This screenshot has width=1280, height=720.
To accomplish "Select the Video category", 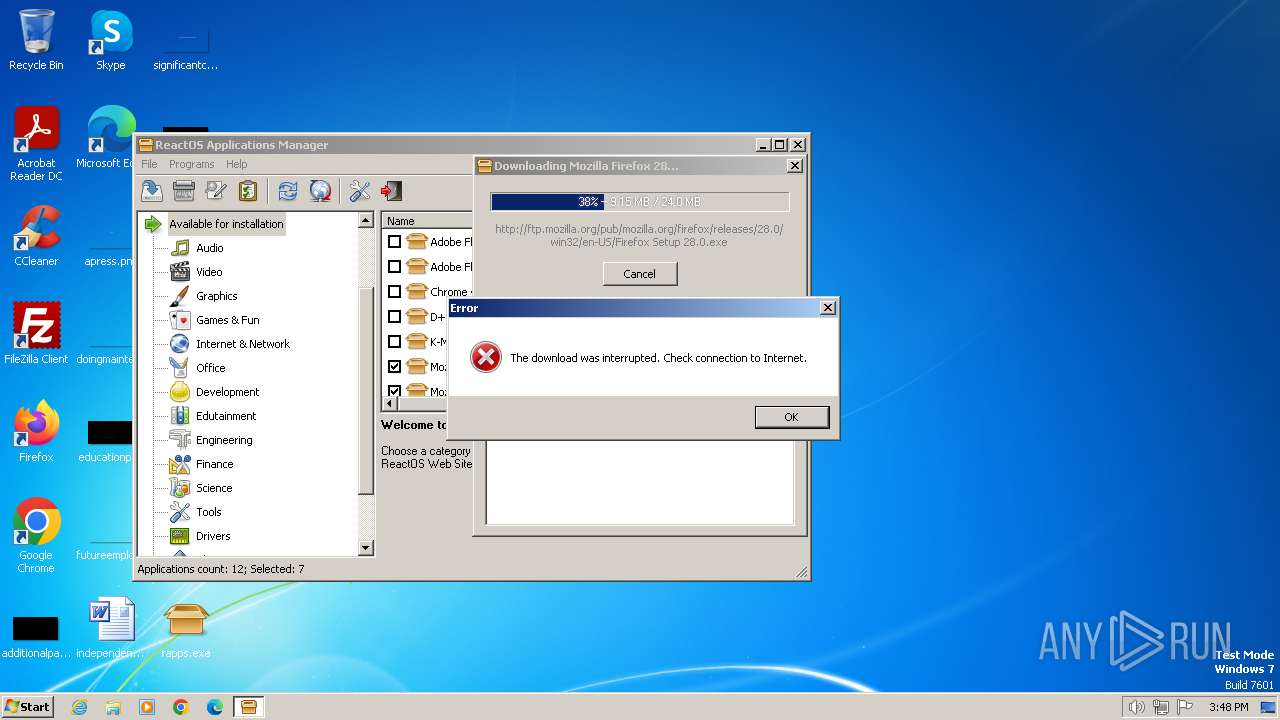I will (209, 272).
